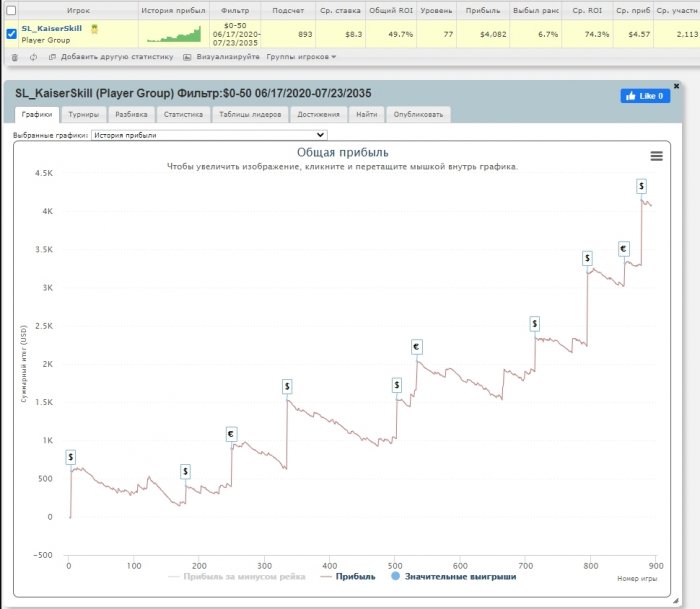The height and width of the screenshot is (609, 700).
Task: Click the refresh icon in the player toolbar
Action: 33,57
